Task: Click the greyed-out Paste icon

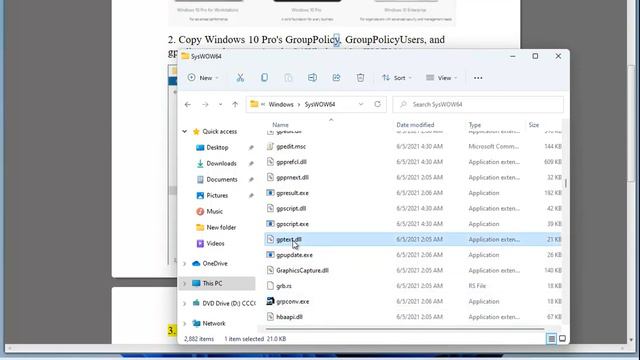Action: [288, 78]
